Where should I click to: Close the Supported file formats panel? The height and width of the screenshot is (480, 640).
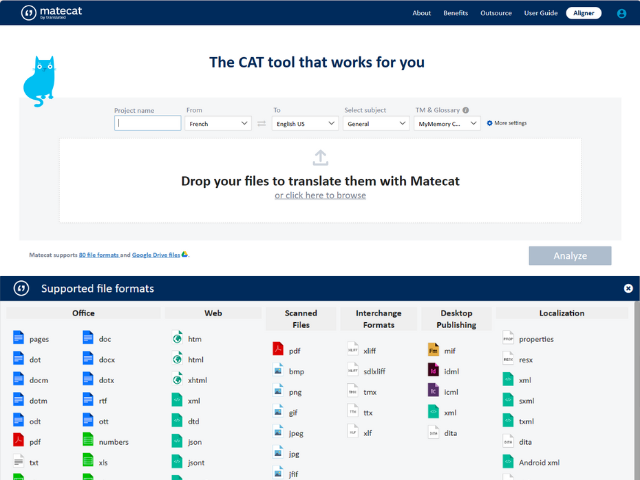pos(628,288)
